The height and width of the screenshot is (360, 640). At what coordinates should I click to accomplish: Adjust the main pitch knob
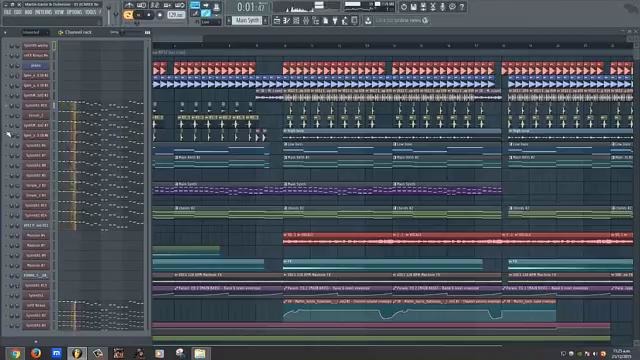click(x=116, y=14)
